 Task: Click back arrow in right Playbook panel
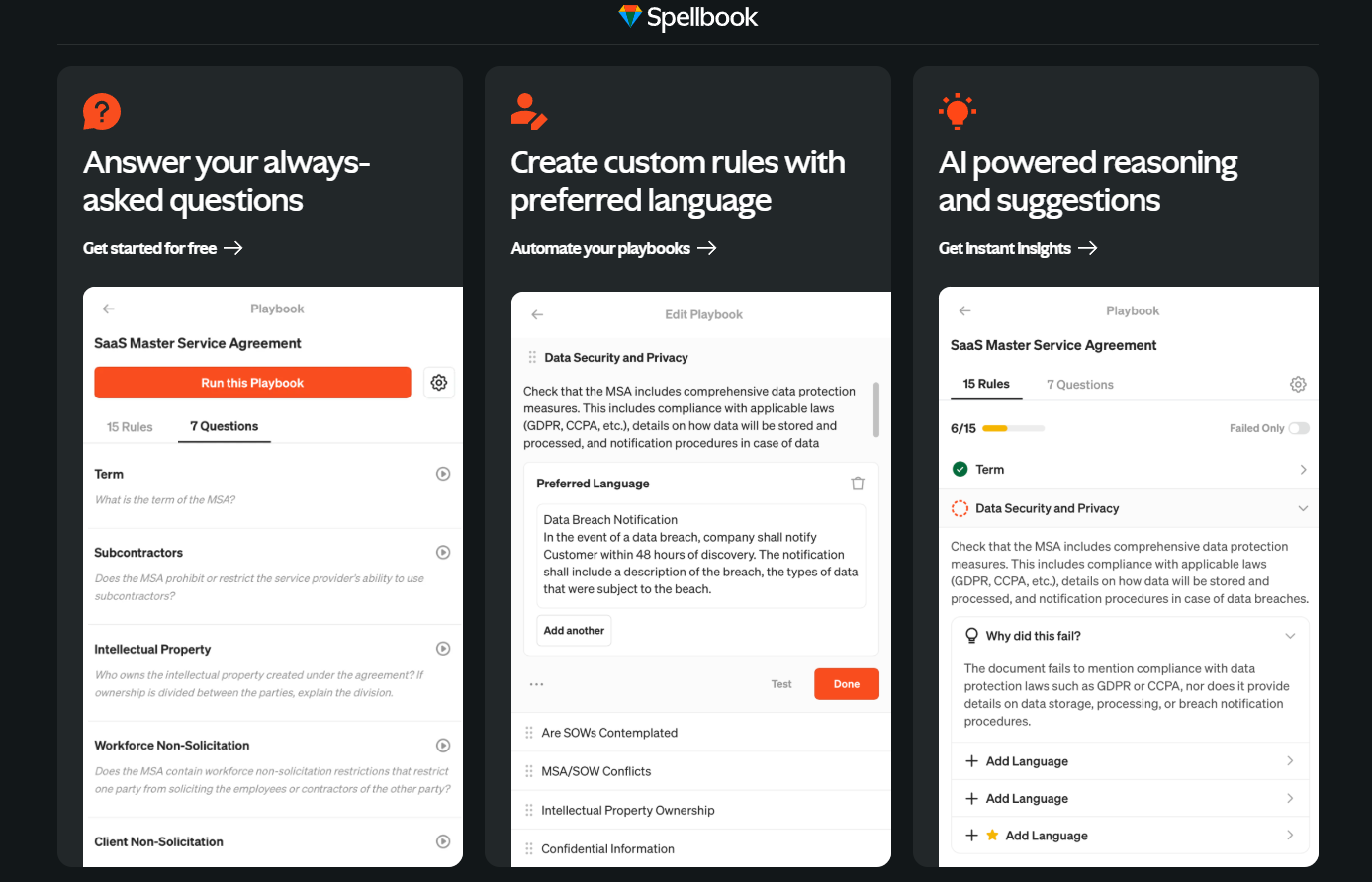tap(964, 310)
